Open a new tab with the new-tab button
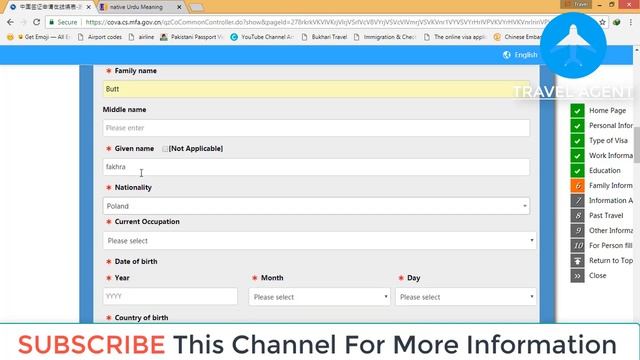Screen dimensions: 640x360 click(x=197, y=7)
